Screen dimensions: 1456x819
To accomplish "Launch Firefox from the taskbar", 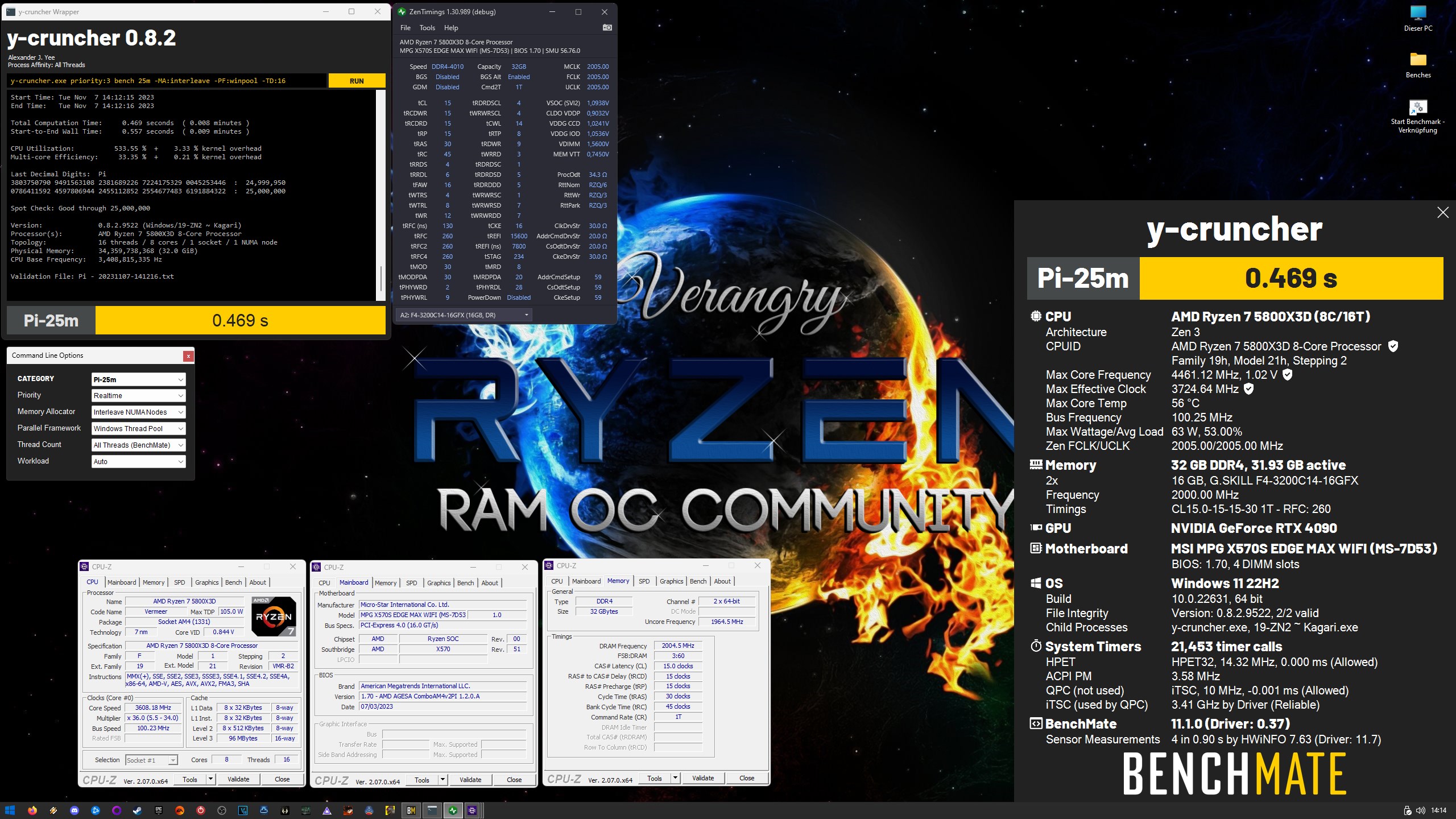I will 32,810.
